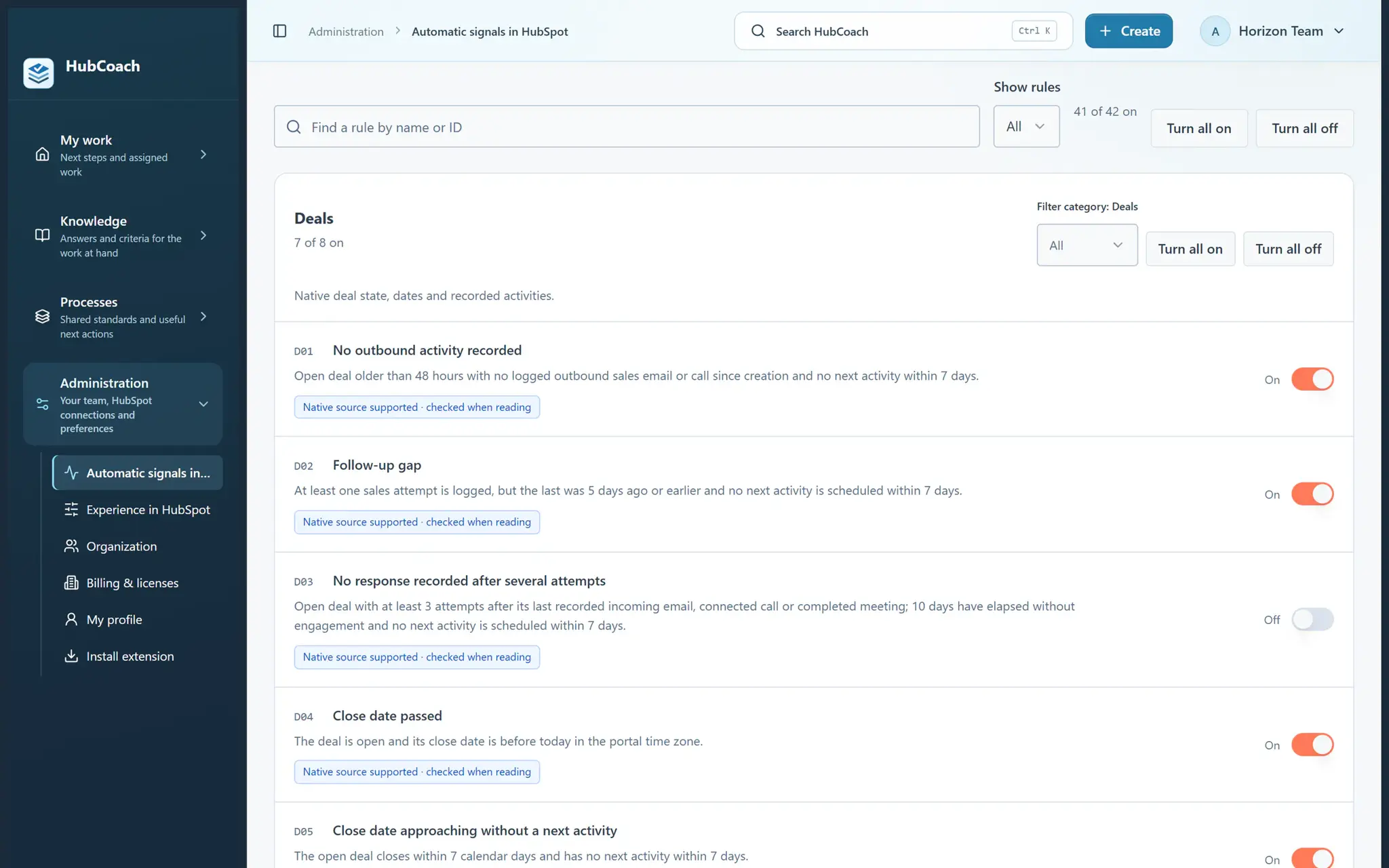Viewport: 1389px width, 868px height.
Task: Click the Knowledge book icon
Action: [x=42, y=235]
